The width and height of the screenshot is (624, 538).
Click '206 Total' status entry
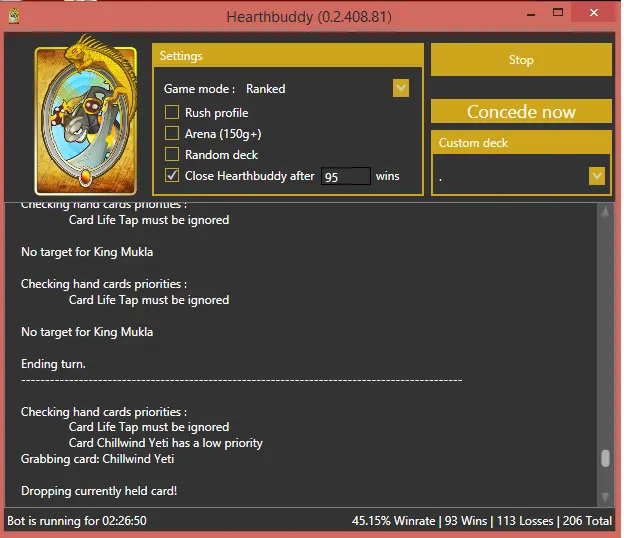tap(587, 520)
